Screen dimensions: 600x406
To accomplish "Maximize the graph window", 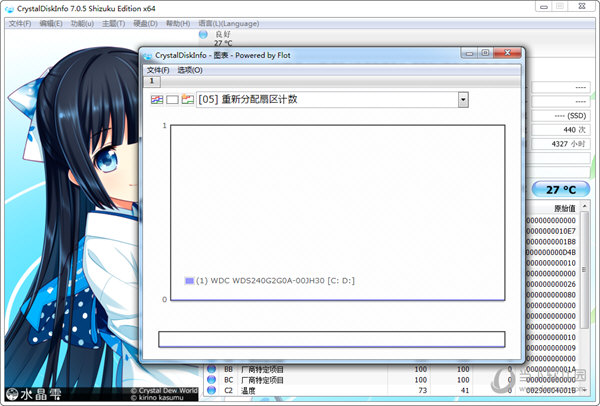I will pos(486,53).
